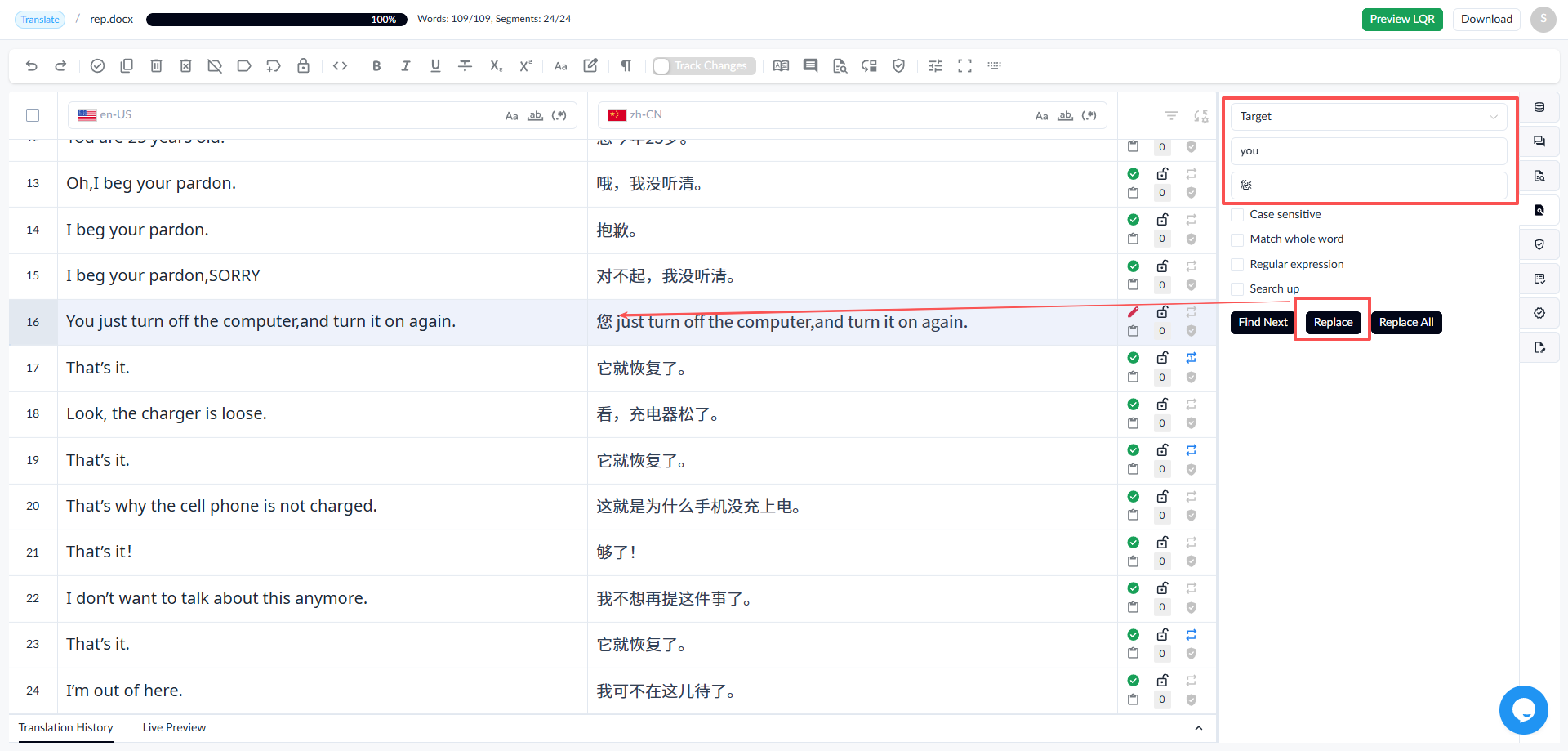This screenshot has height=751, width=1568.
Task: Apply strikethrough formatting
Action: pos(465,66)
